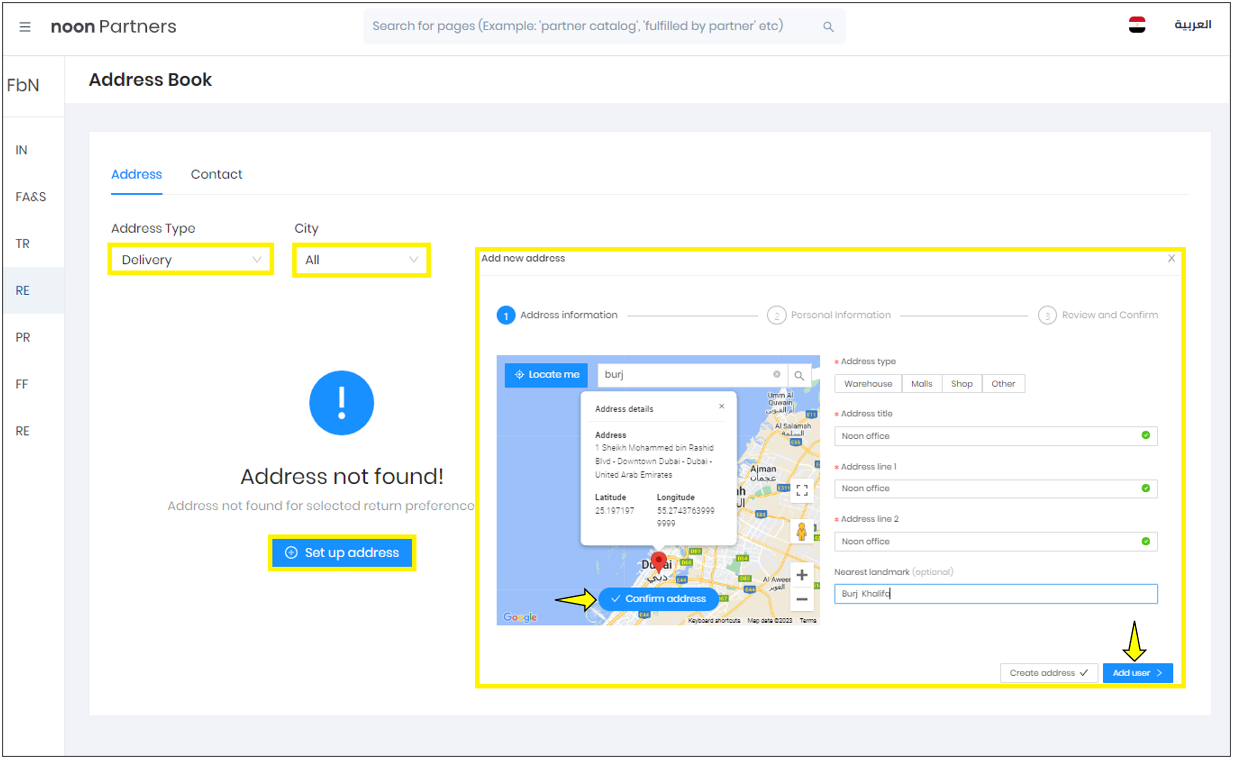This screenshot has height=759, width=1235.
Task: Click the latitude value 25.197197
Action: click(x=615, y=511)
